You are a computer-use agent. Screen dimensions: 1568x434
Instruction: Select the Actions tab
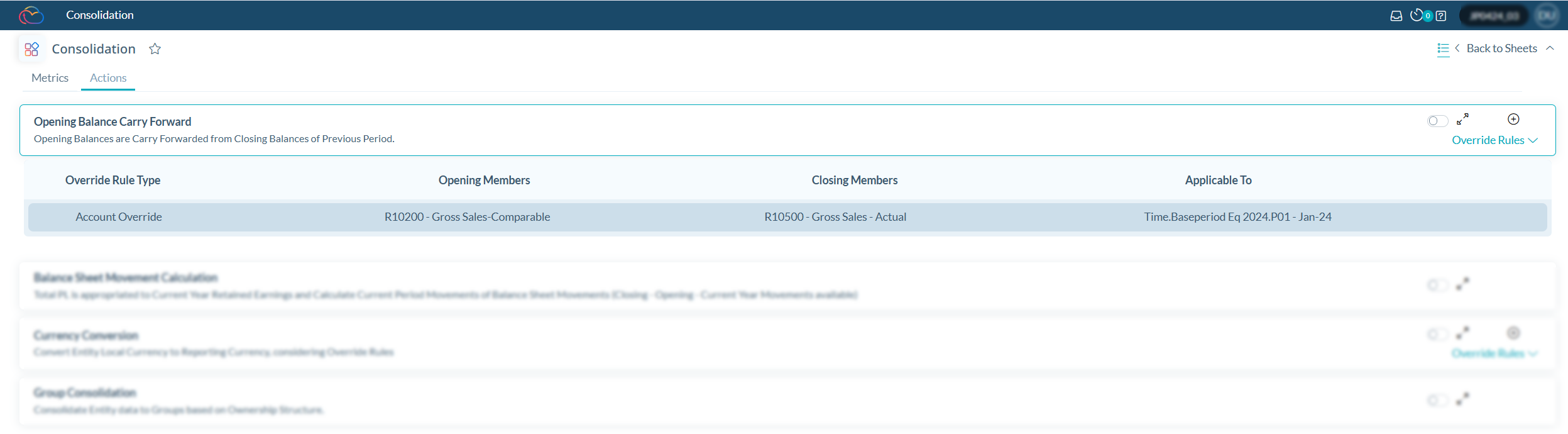[x=108, y=78]
